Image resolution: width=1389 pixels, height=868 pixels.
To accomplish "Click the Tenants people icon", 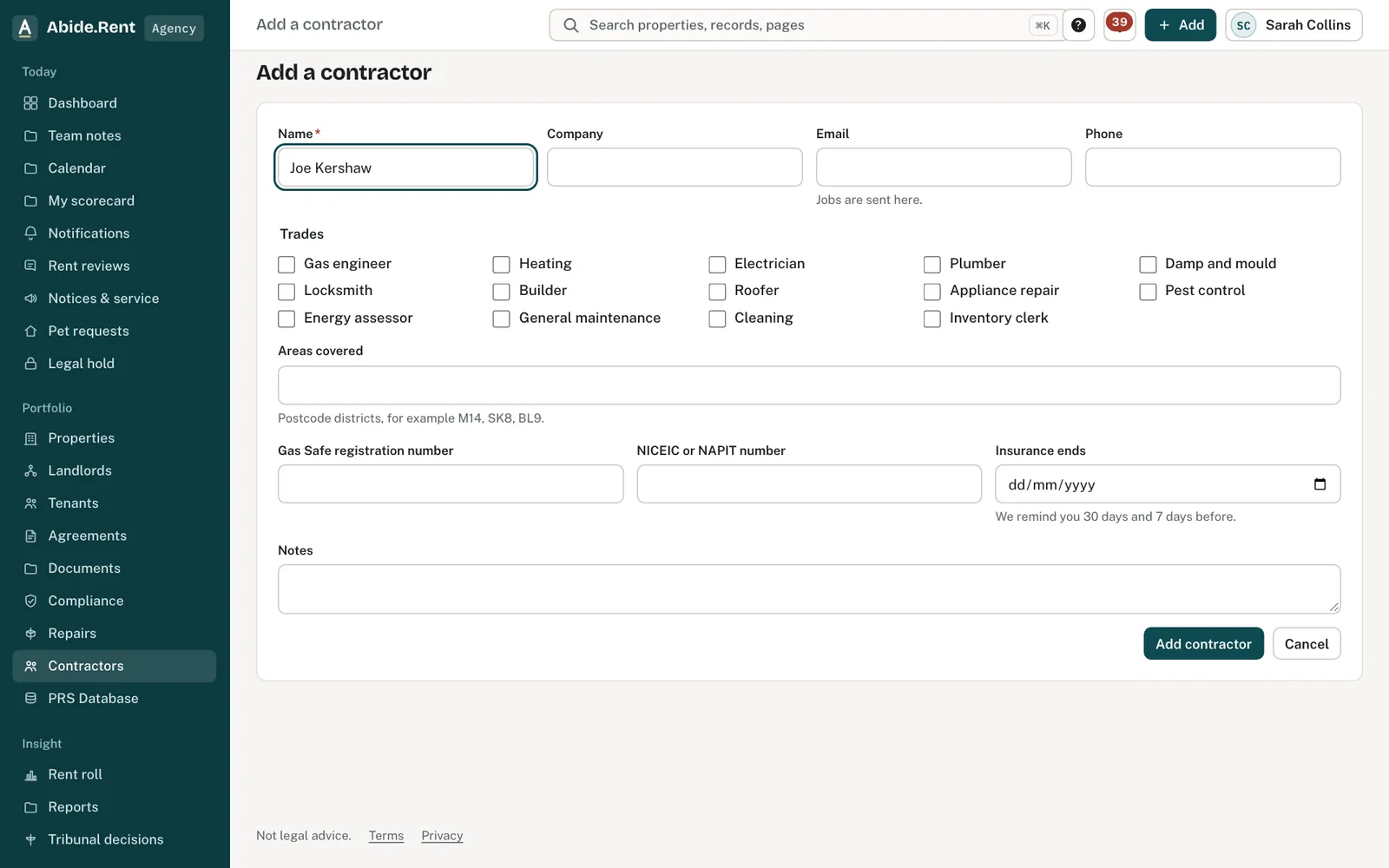I will pos(30,503).
